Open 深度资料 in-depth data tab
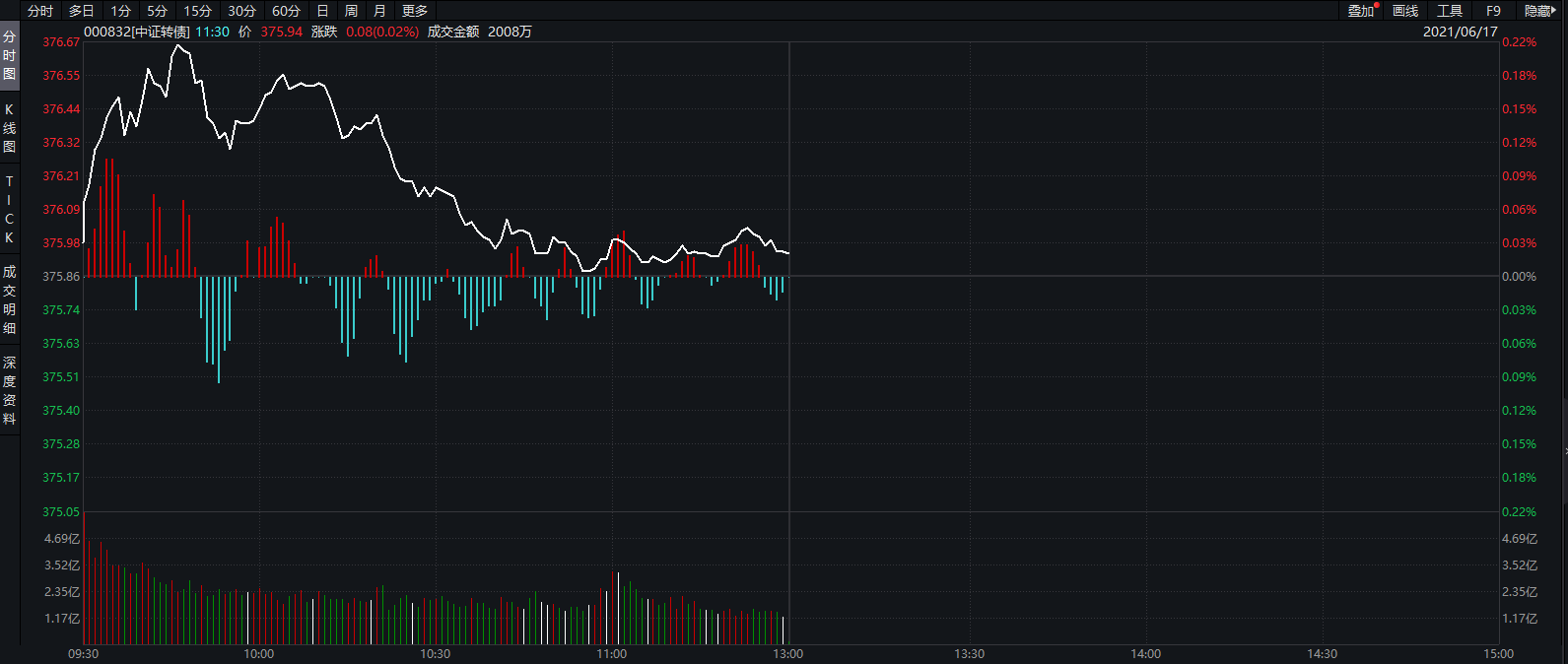This screenshot has height=664, width=1568. 10,391
